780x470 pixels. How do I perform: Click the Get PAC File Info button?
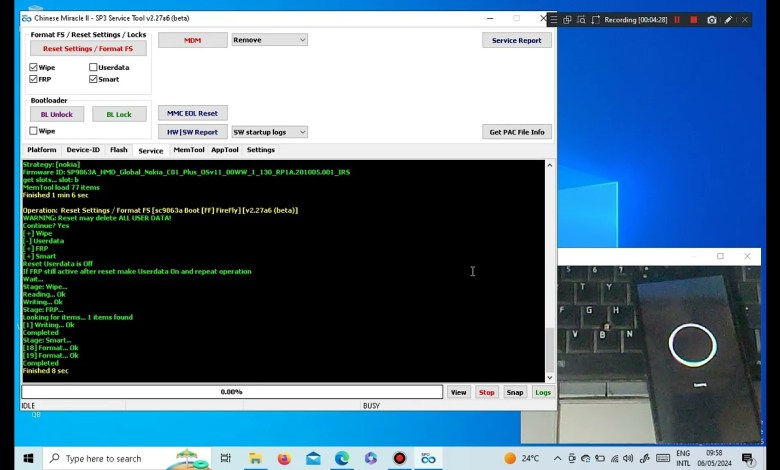coord(516,132)
